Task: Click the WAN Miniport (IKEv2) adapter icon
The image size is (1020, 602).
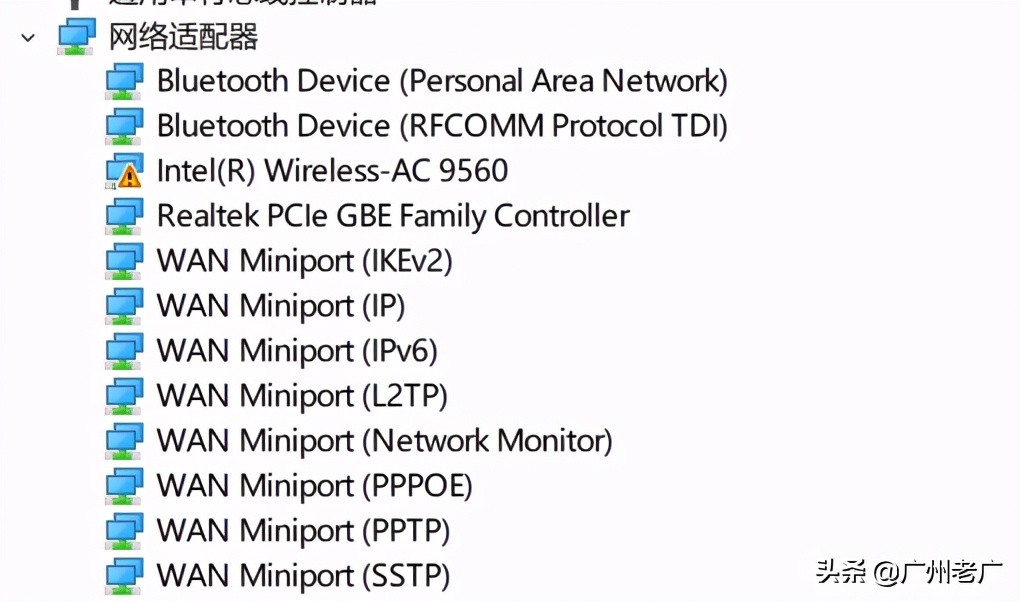Action: (124, 260)
